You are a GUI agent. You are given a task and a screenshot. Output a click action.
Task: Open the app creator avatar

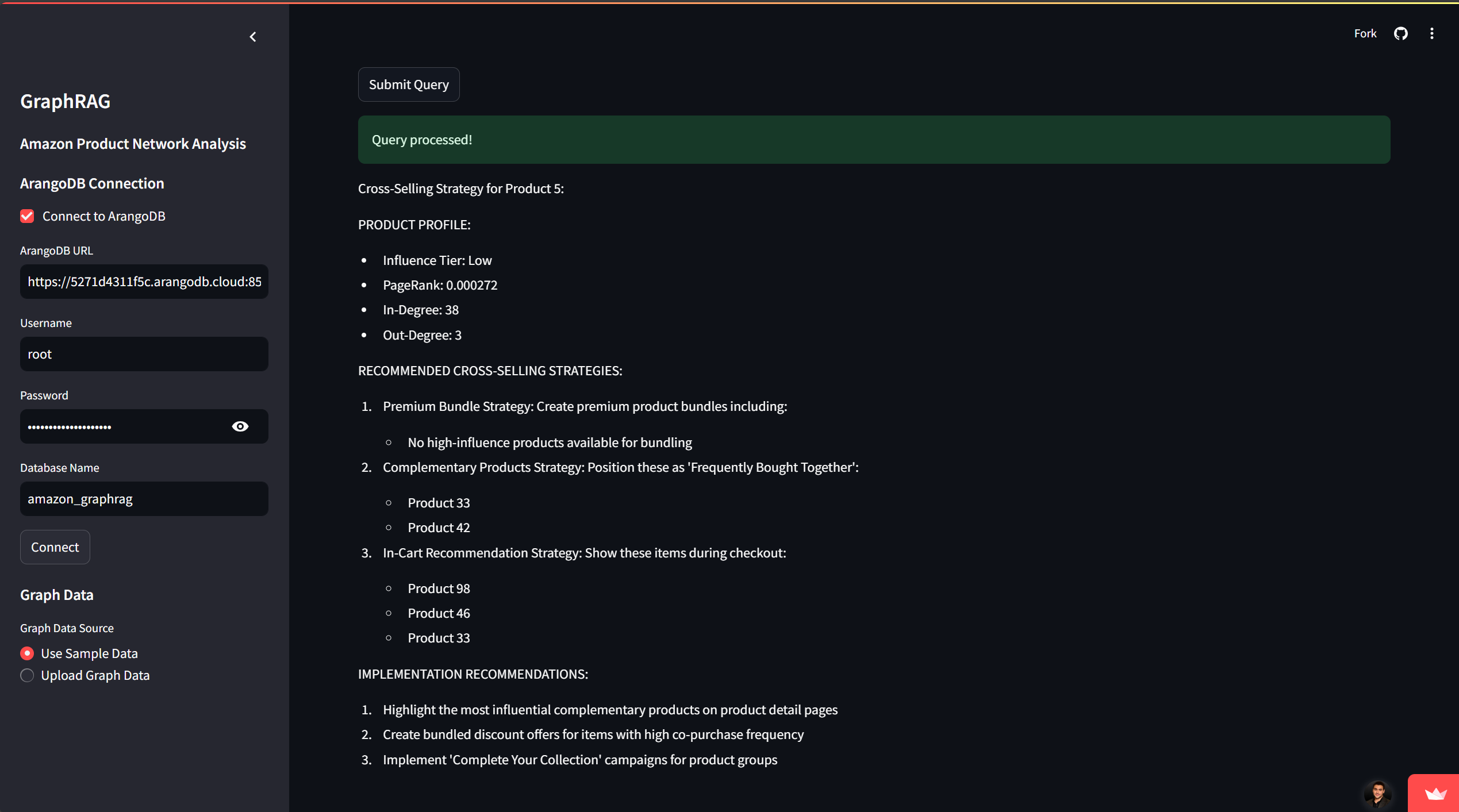click(x=1378, y=794)
